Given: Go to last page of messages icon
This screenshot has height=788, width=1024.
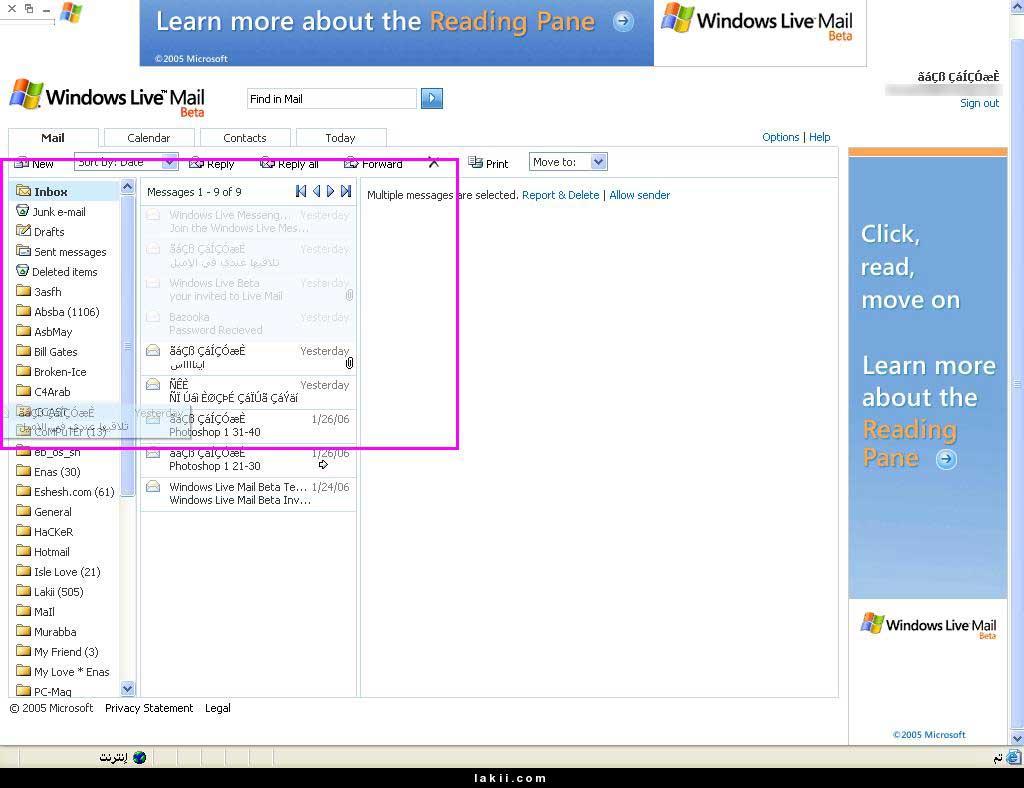Looking at the screenshot, I should (x=346, y=191).
